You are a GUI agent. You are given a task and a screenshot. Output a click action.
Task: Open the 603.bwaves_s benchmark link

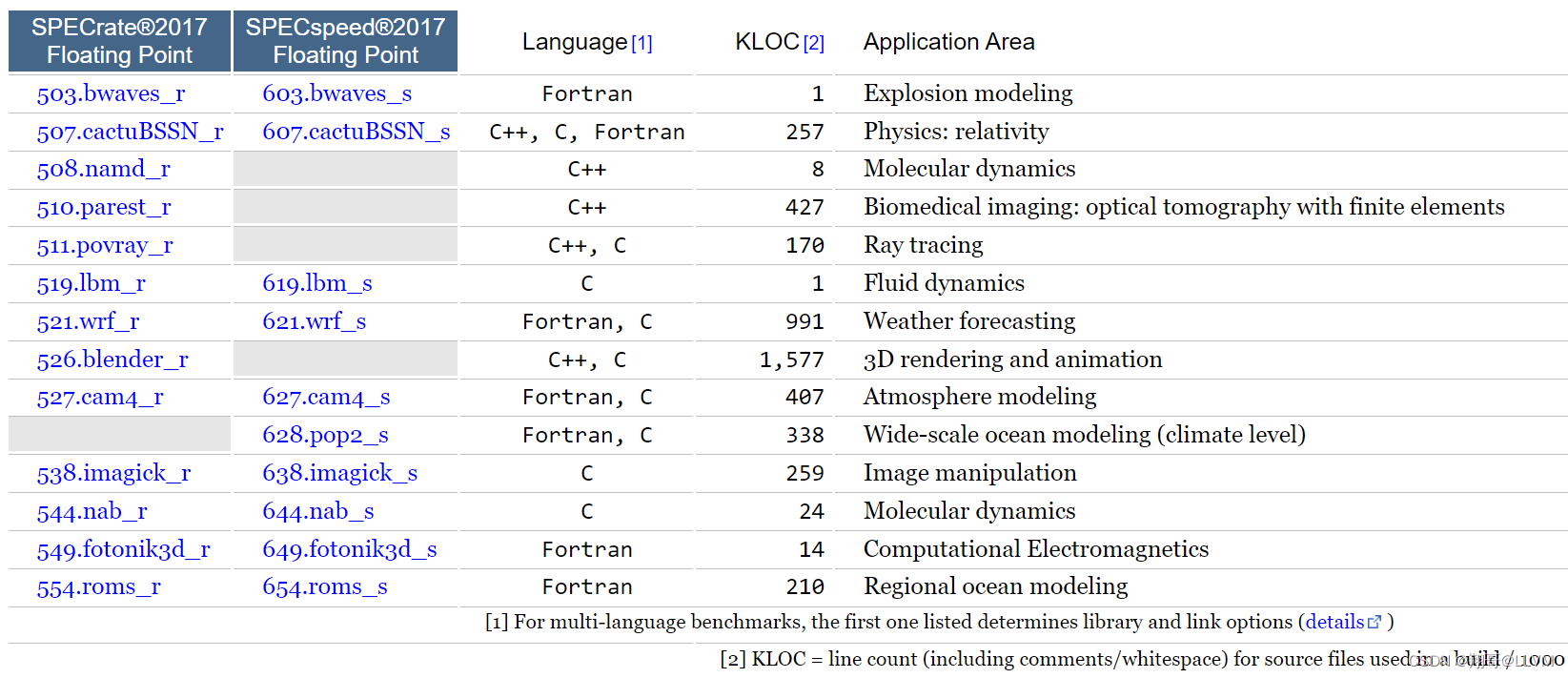tap(337, 93)
